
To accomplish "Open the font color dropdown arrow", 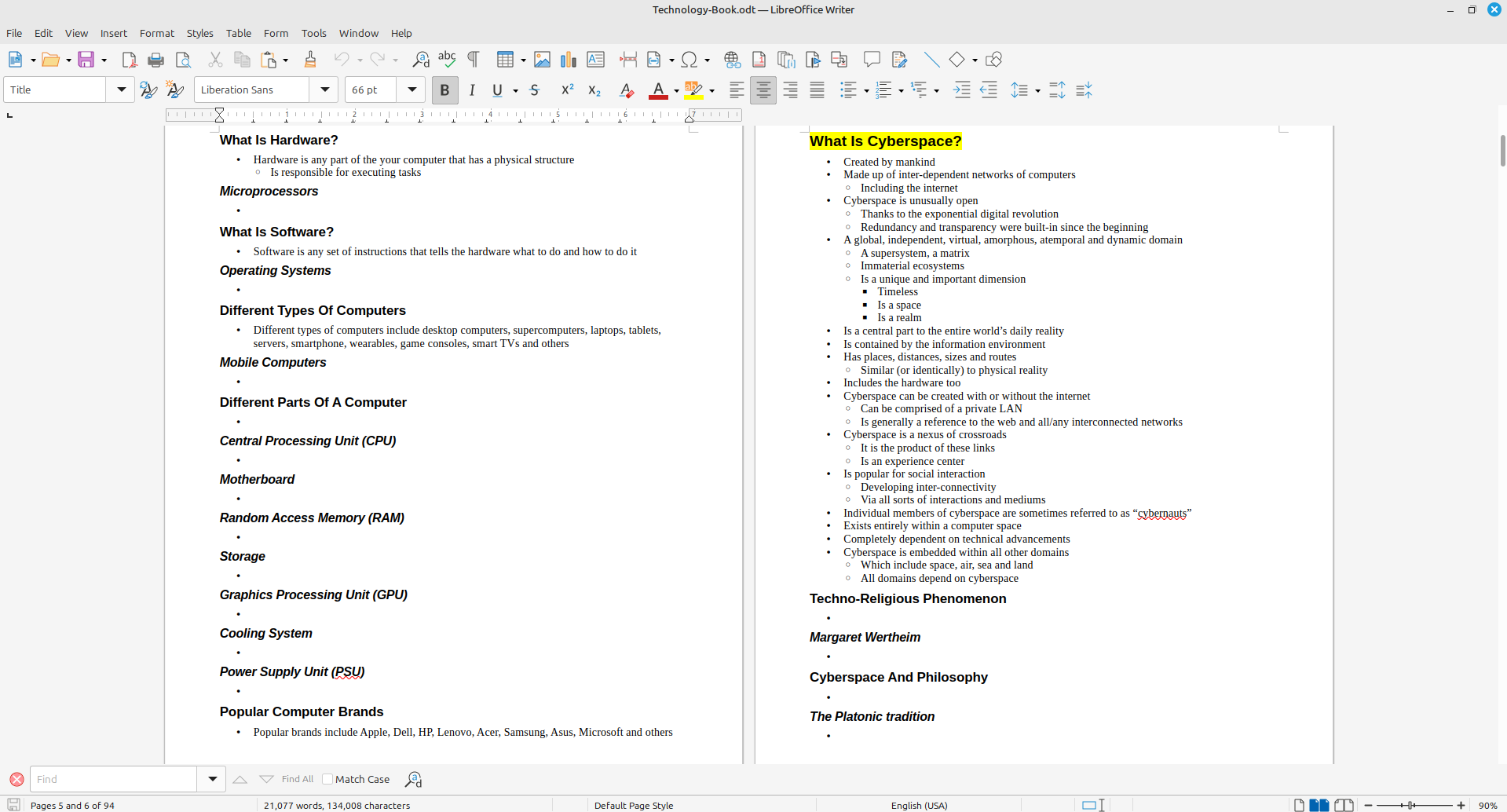I will 676,91.
